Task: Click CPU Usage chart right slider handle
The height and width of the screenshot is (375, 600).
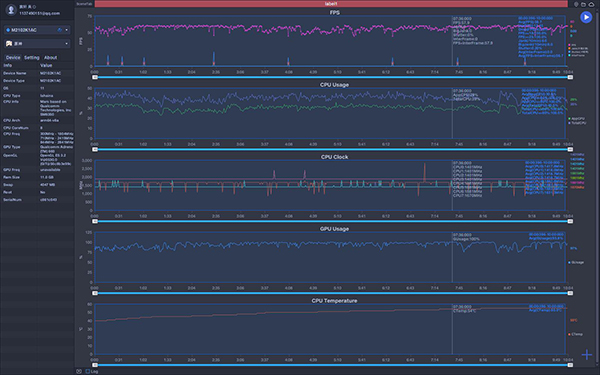Action: [570, 150]
